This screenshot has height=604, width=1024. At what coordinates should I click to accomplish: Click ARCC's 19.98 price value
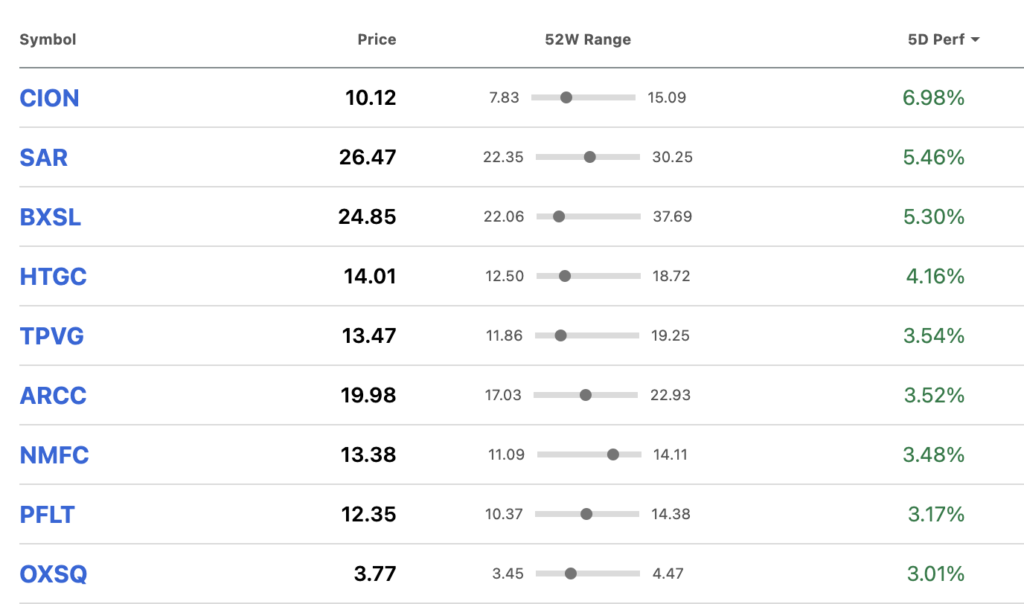click(x=368, y=395)
